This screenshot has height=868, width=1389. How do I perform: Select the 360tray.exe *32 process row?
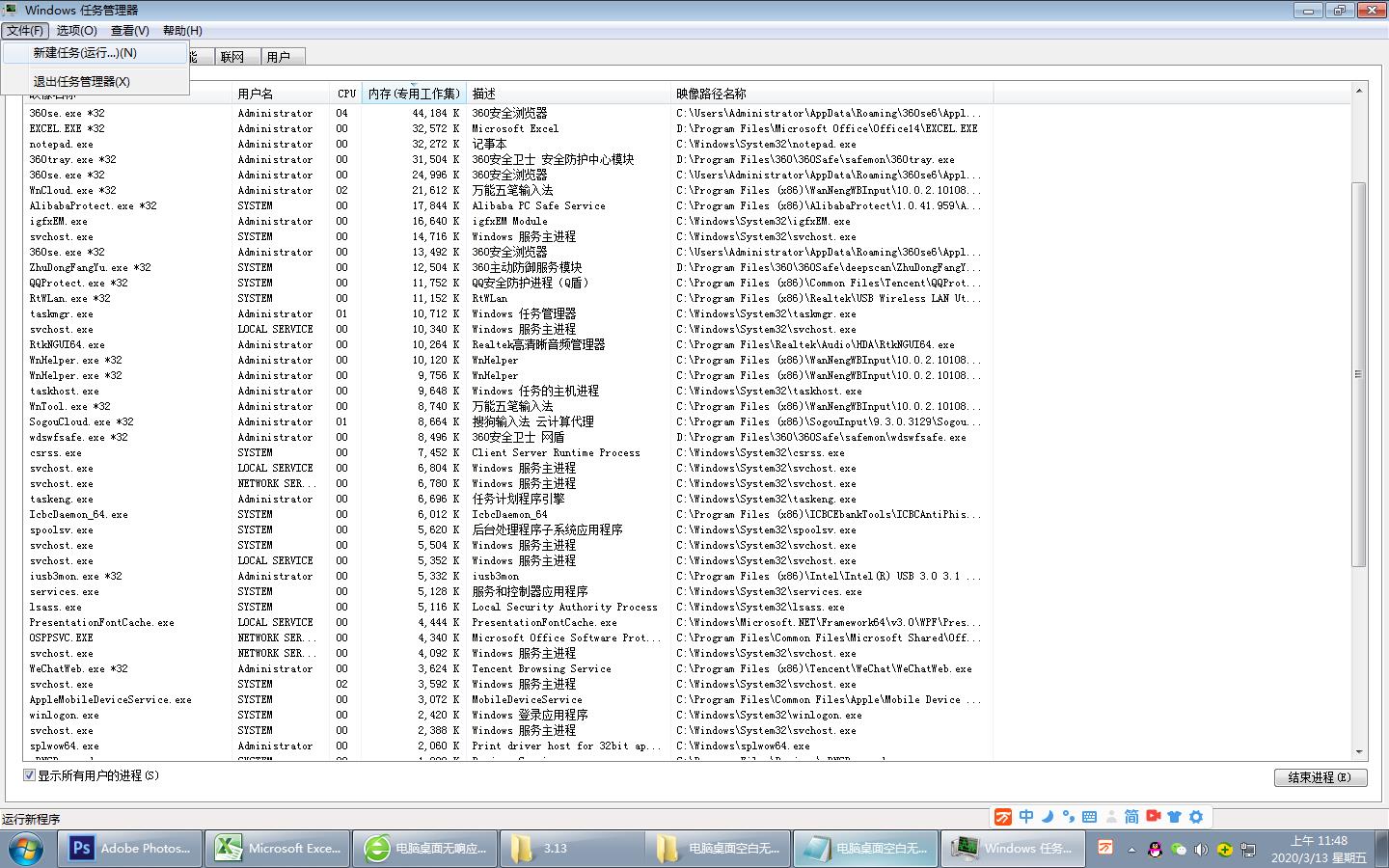509,159
